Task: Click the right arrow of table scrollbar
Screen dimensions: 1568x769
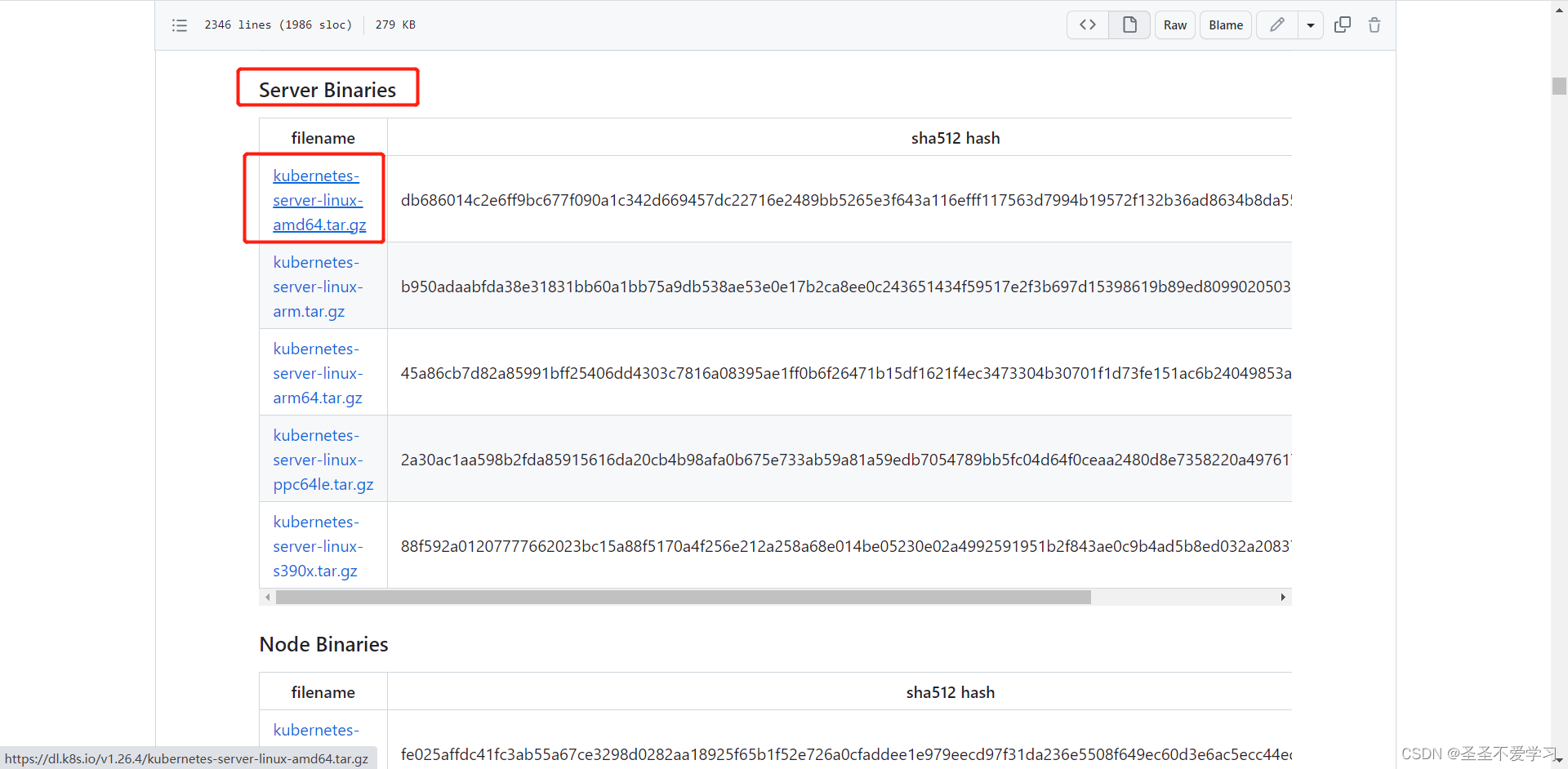Action: (x=1283, y=598)
